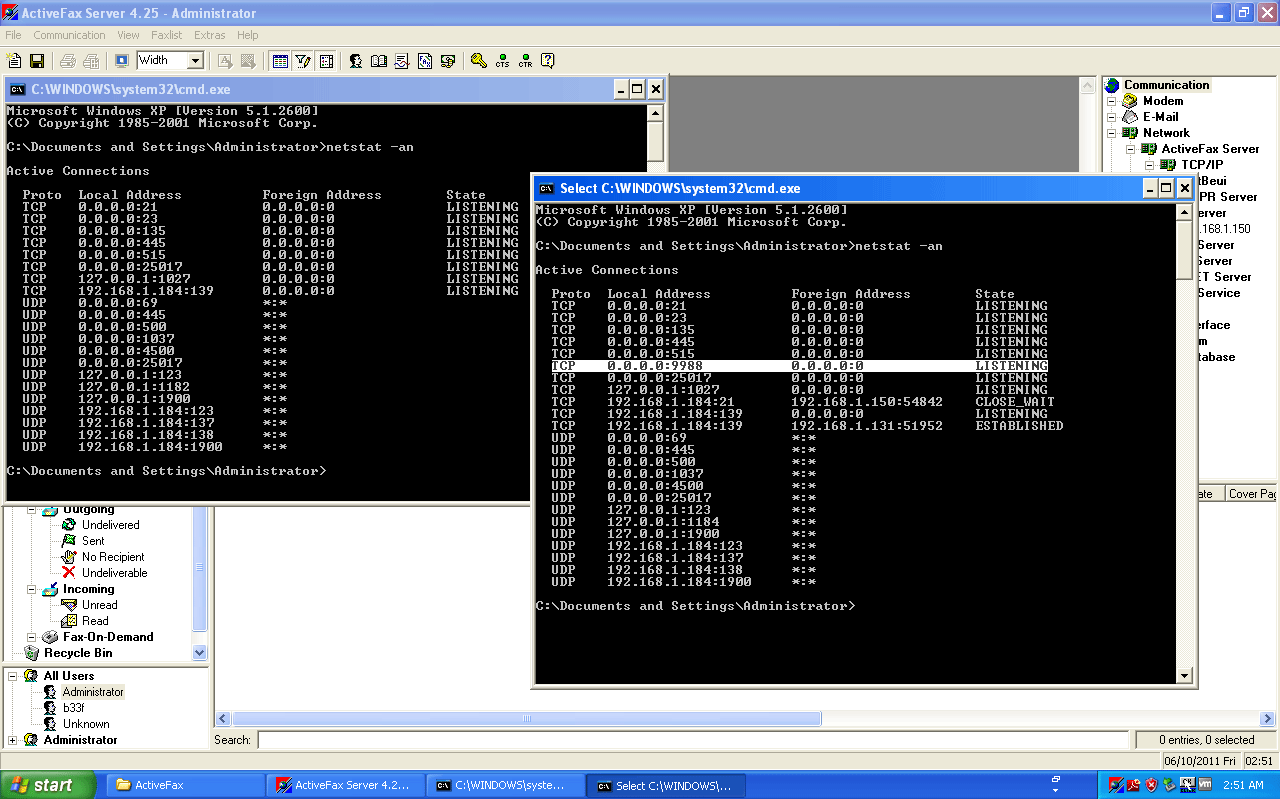Image resolution: width=1280 pixels, height=799 pixels.
Task: Select the Unknown user entry
Action: 86,724
